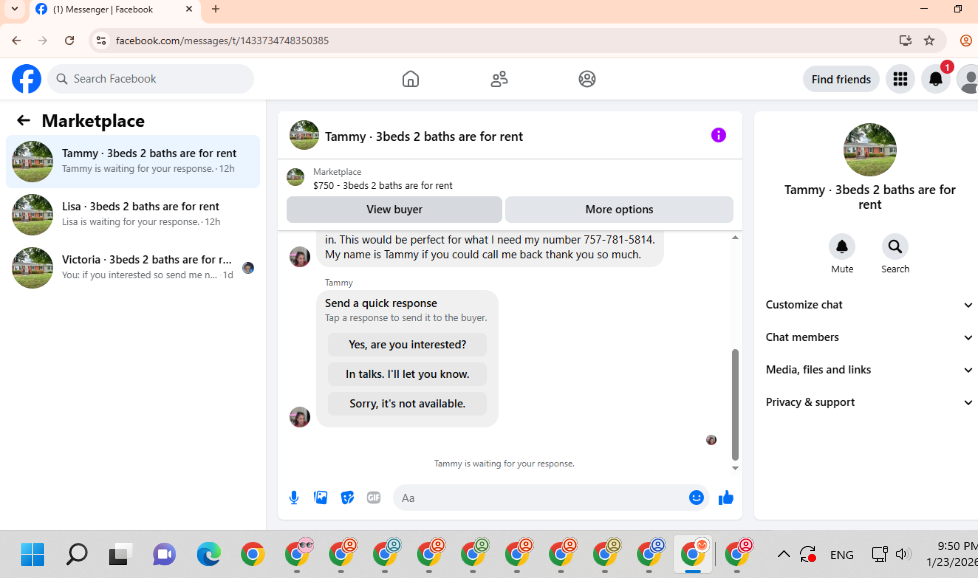Send "In talks. I'll let you know." response
The height and width of the screenshot is (578, 978).
(x=407, y=374)
